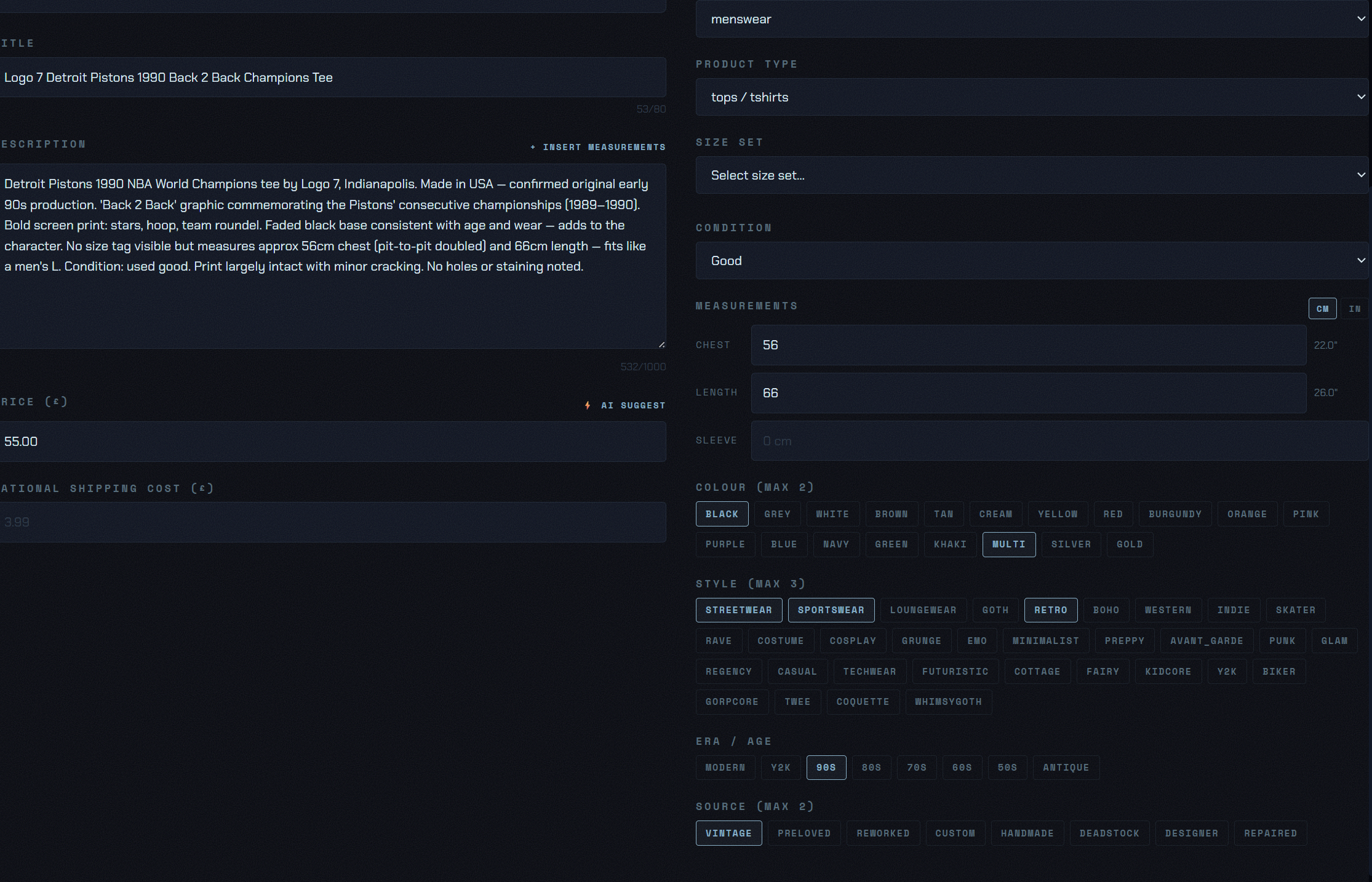Screen dimensions: 1372x882
Task: Switch measurement units back to CM
Action: (x=1322, y=308)
